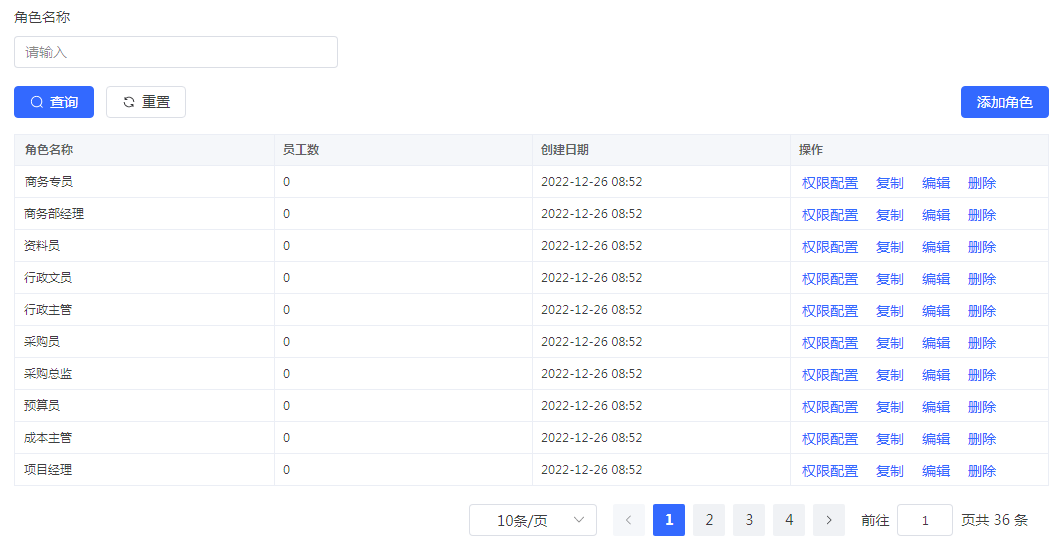Screen dimensions: 1062x542
Task: Open 权限配置 for 商务部经理
Action: tap(830, 215)
